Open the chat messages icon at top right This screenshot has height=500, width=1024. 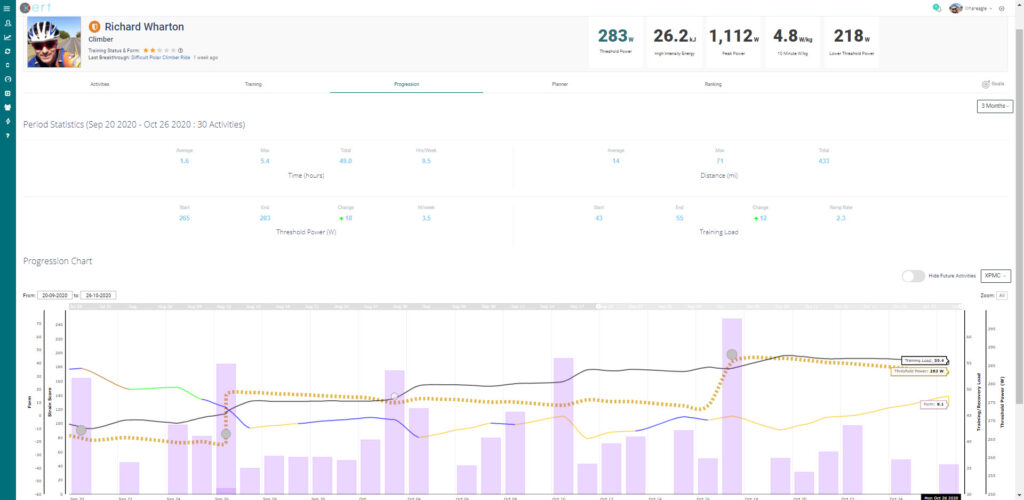(936, 7)
